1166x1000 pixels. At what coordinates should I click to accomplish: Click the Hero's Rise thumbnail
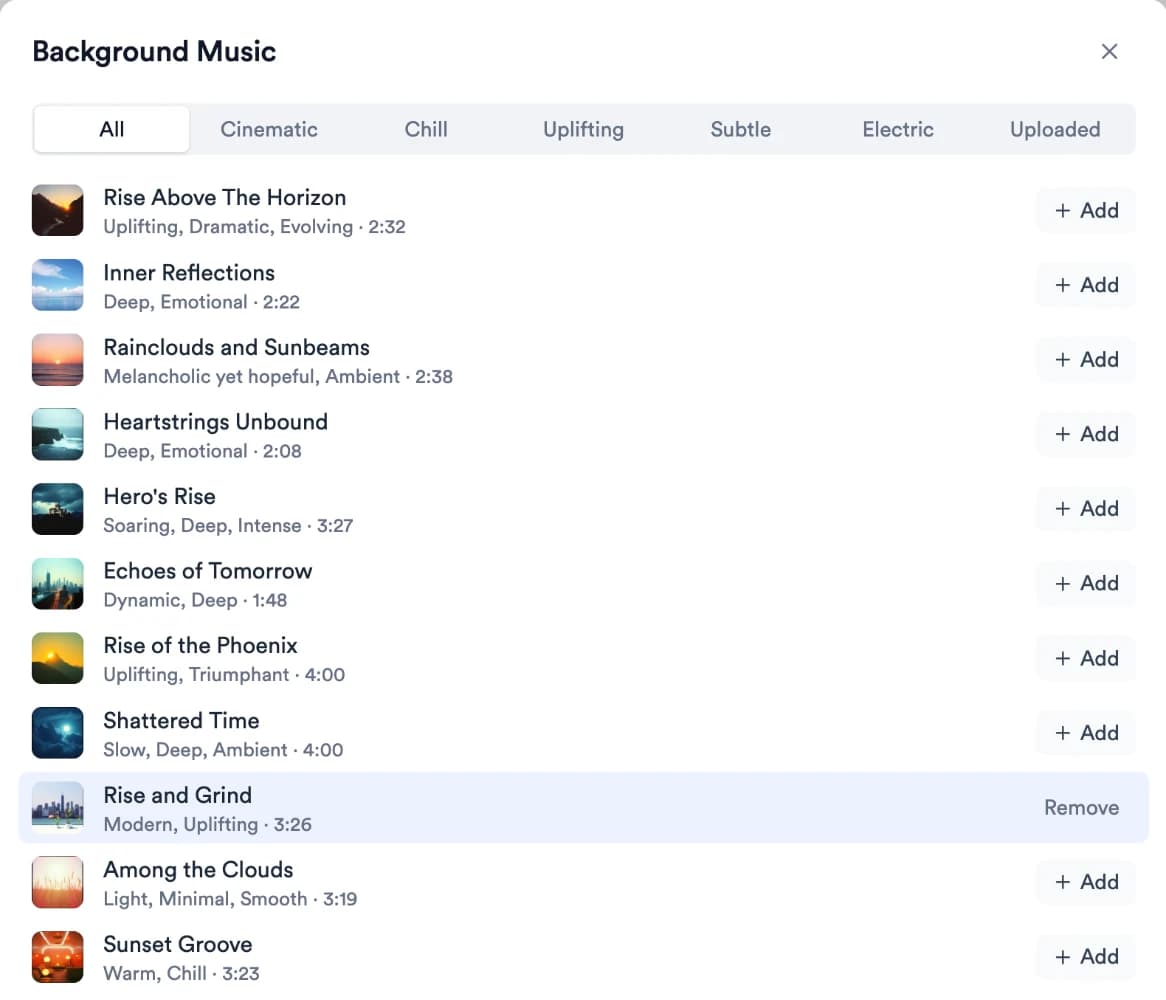point(57,509)
